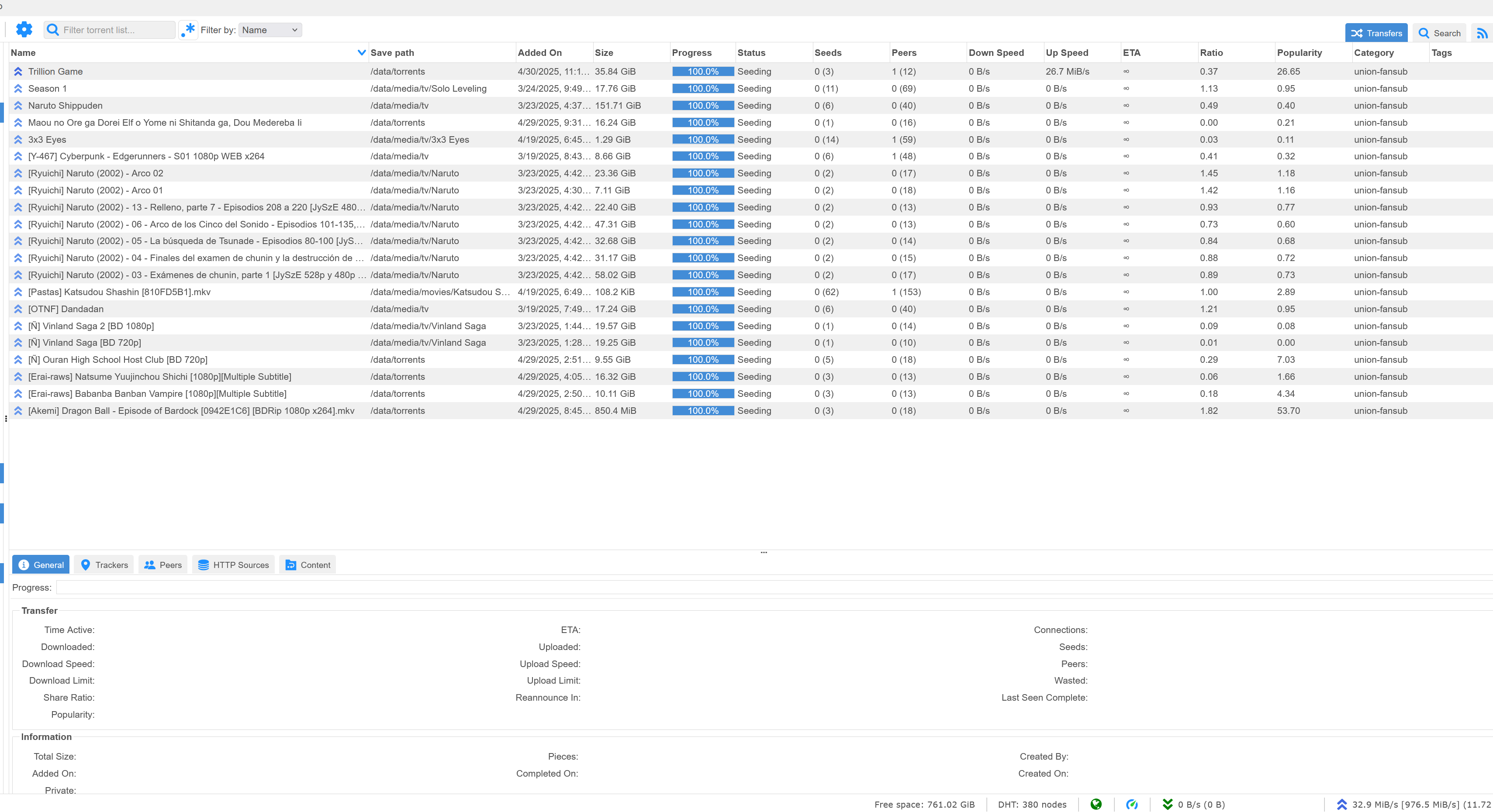Screen dimensions: 1493x812
Task: Open the Search view button
Action: point(1439,33)
